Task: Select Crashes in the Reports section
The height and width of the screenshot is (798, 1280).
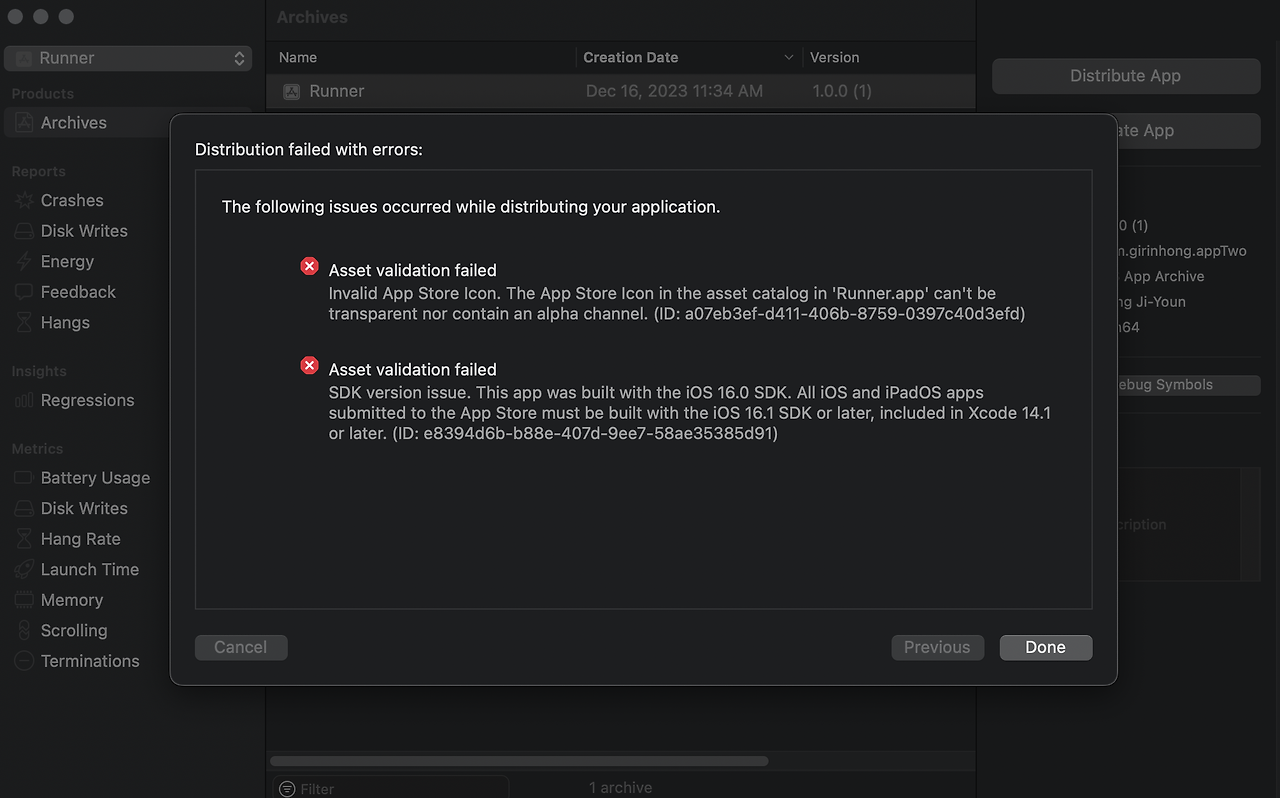Action: pyautogui.click(x=72, y=201)
